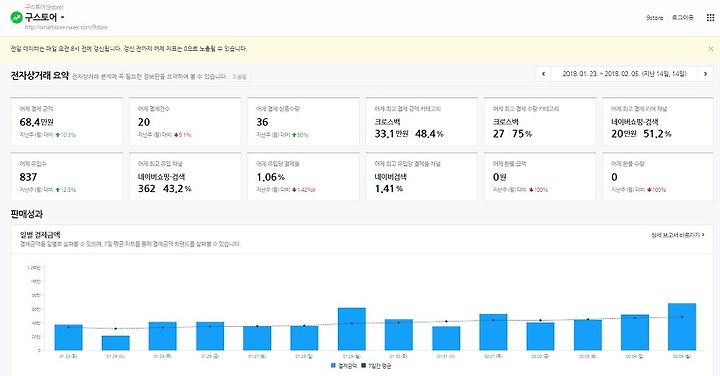Viewport: 720px width, 376px height.
Task: Click the 판매성과 section heading
Action: (27, 214)
